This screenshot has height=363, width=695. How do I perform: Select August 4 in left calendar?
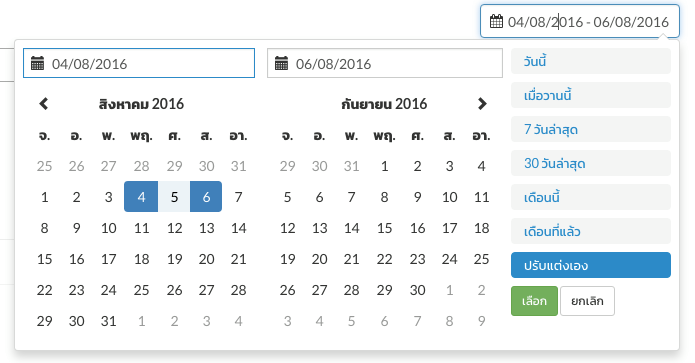click(141, 197)
